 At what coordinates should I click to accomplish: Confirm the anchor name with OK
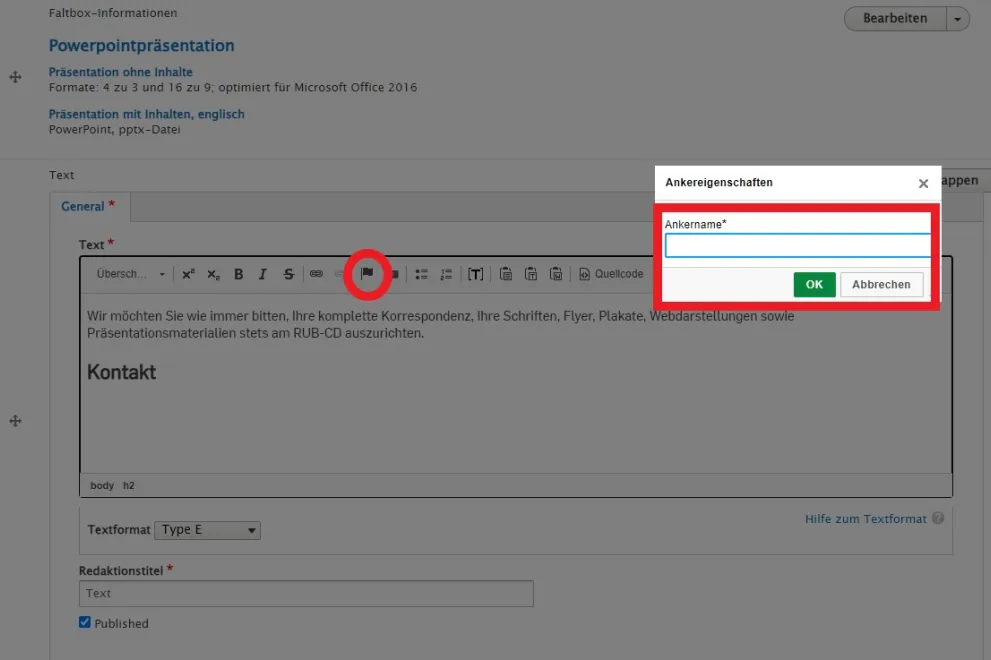(813, 284)
